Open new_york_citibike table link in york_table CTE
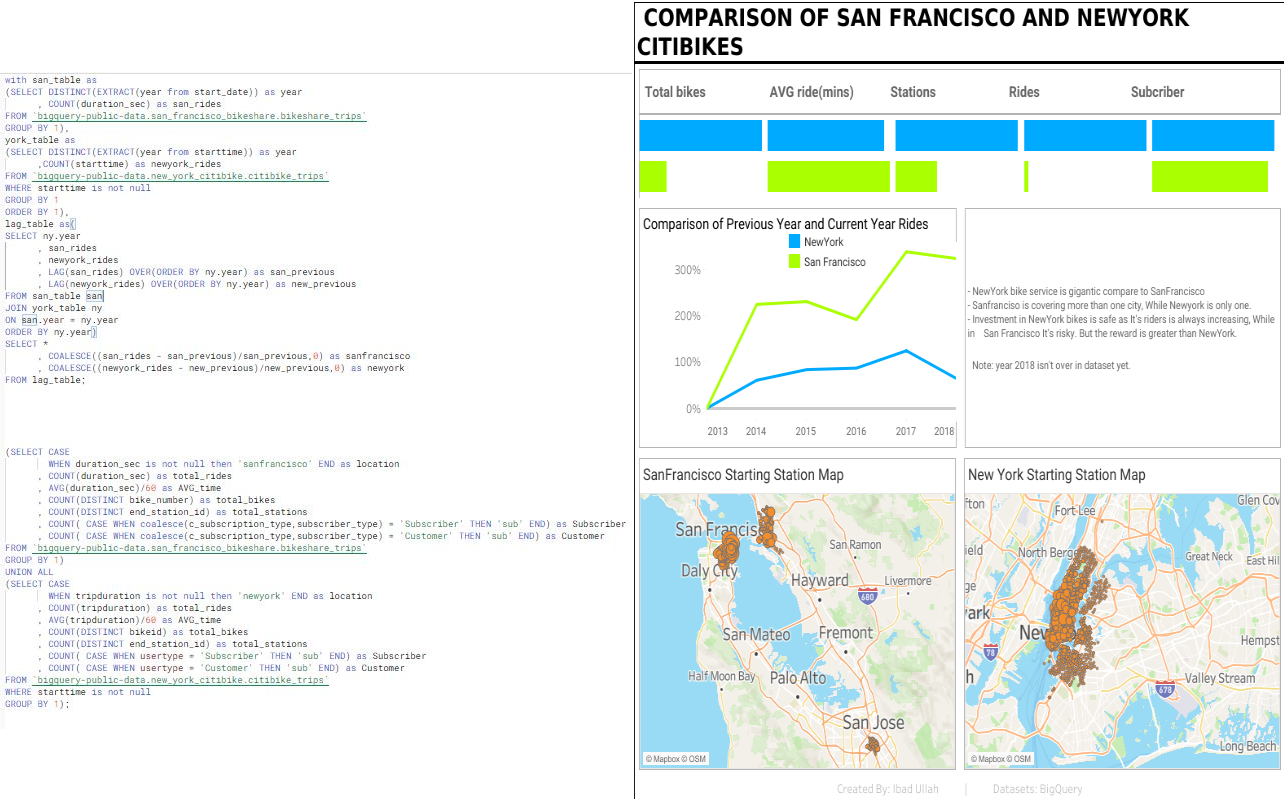The width and height of the screenshot is (1284, 799). point(180,176)
